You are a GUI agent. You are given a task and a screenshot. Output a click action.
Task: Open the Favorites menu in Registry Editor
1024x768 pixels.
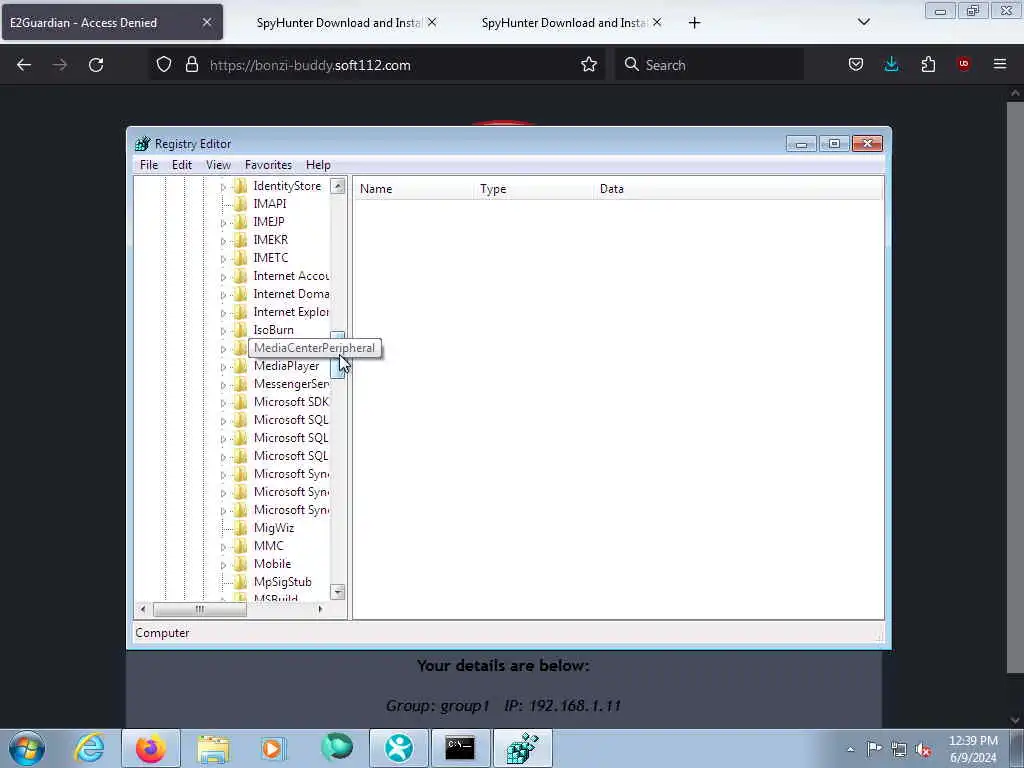point(268,165)
